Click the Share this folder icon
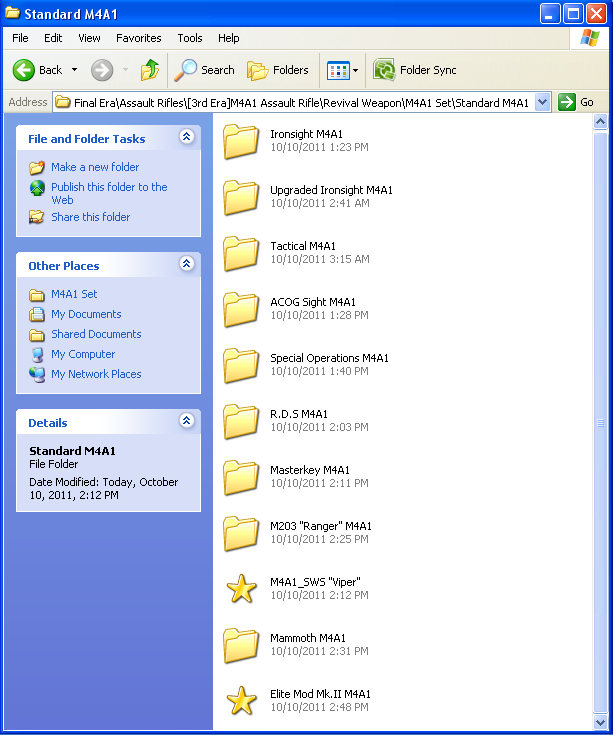Image resolution: width=613 pixels, height=735 pixels. 37,217
